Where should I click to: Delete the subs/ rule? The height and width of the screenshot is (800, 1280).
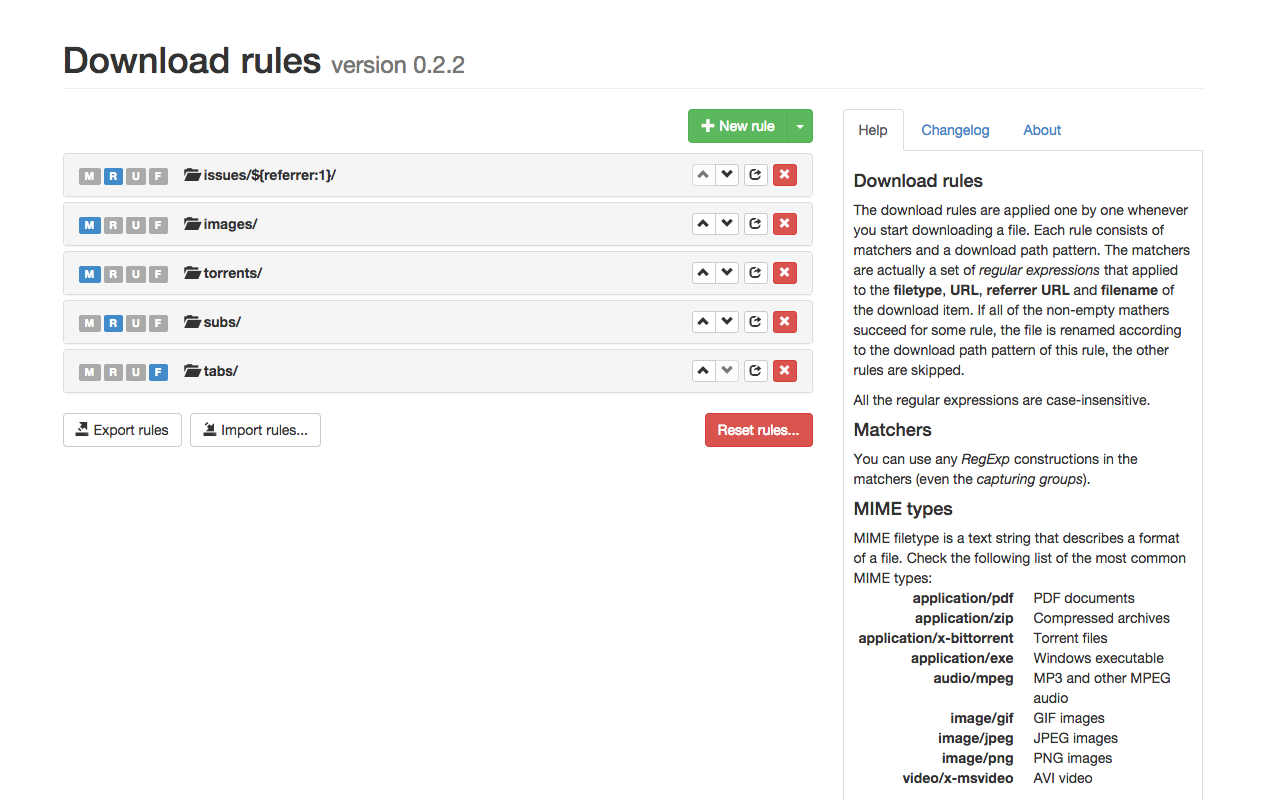pyautogui.click(x=785, y=321)
